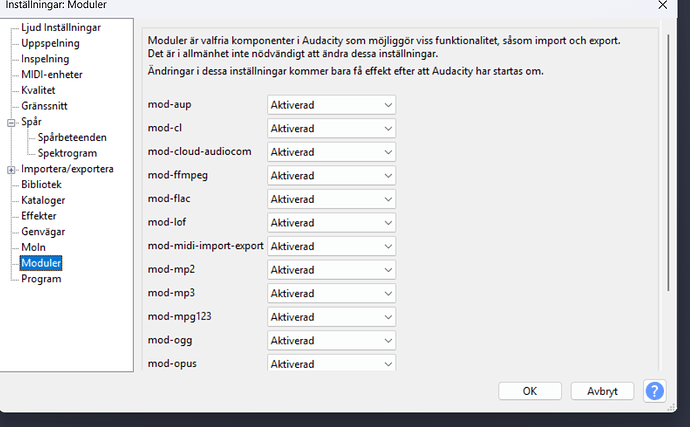The image size is (690, 427).
Task: Select the Moln category
Action: (x=33, y=247)
